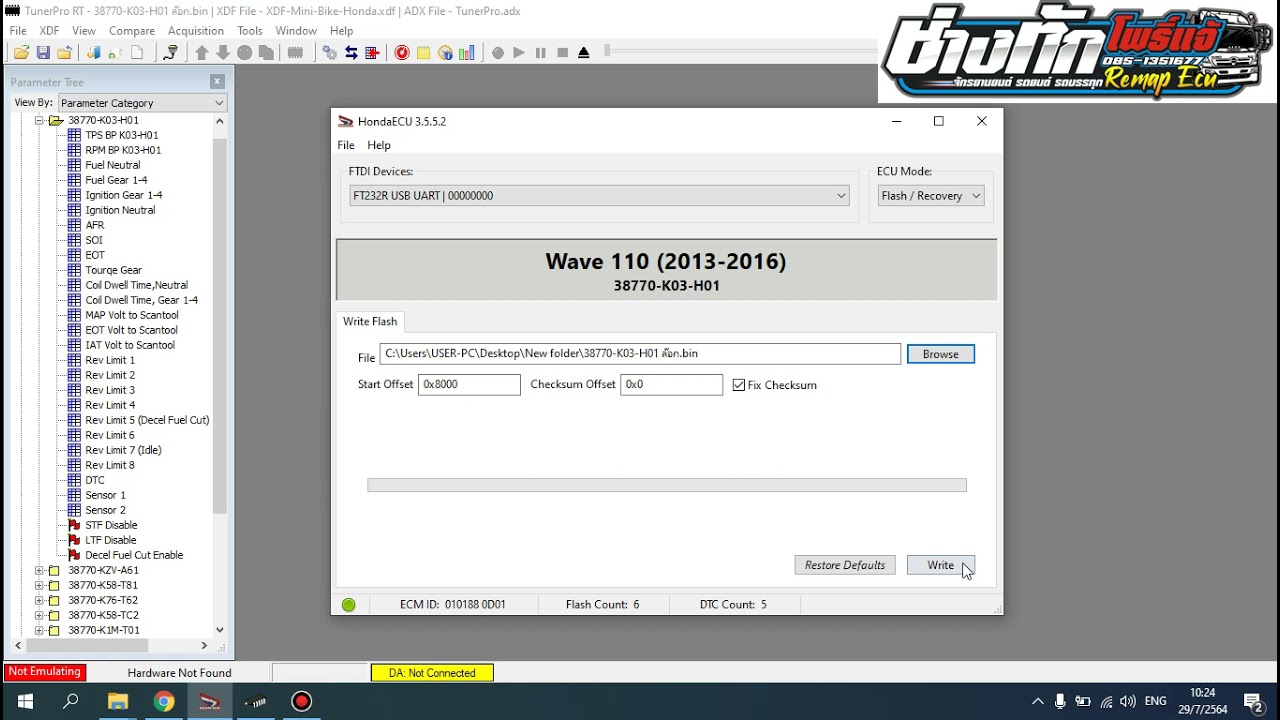
Task: Collapse the 38770-K03-H01 tree folder
Action: 40,120
